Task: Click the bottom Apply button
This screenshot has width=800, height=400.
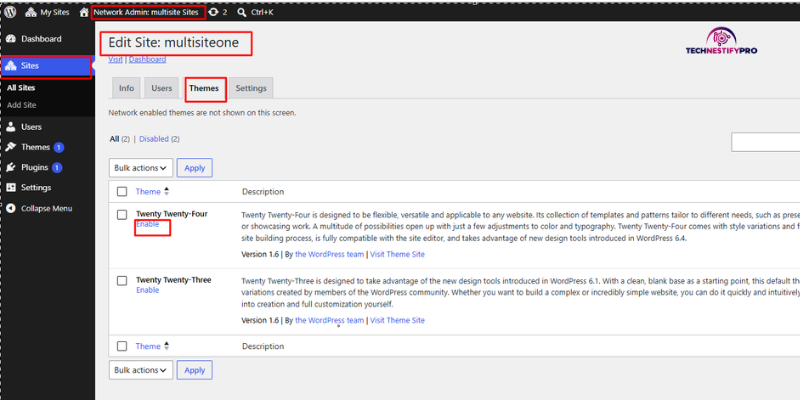Action: pyautogui.click(x=194, y=370)
